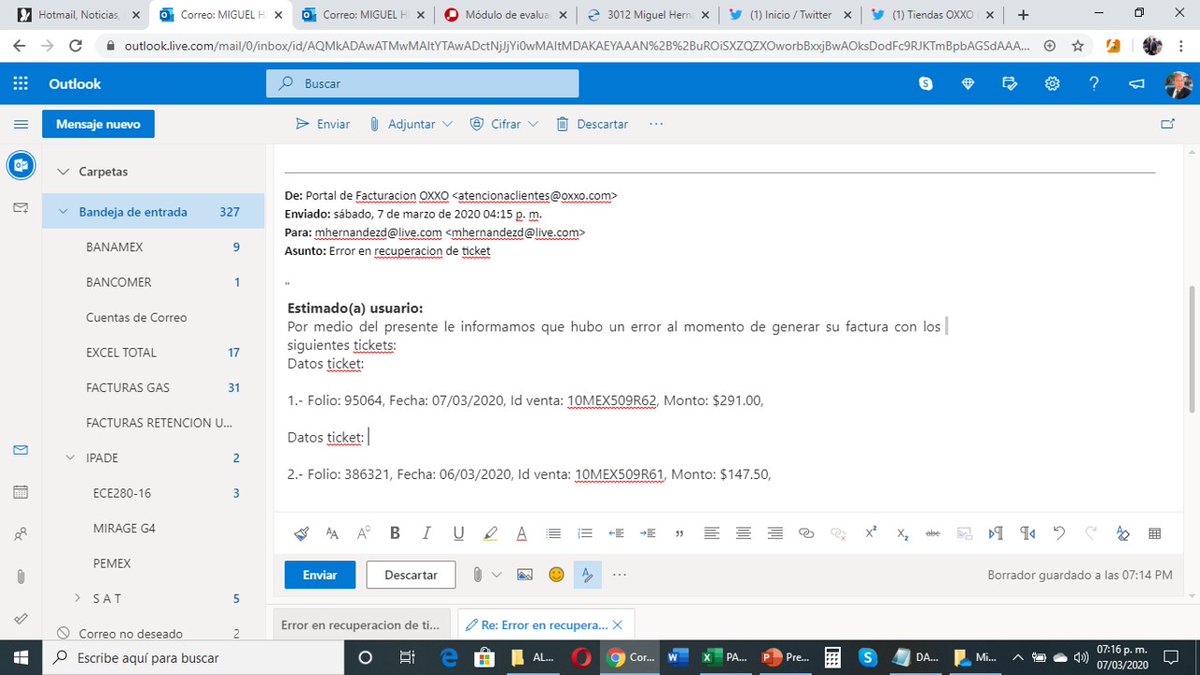The image size is (1200, 675).
Task: Click the blue Enviar button
Action: click(x=320, y=575)
